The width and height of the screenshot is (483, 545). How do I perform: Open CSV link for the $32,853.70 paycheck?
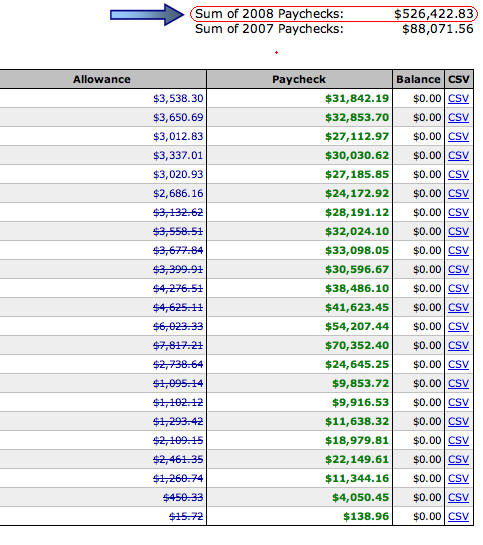pyautogui.click(x=458, y=117)
